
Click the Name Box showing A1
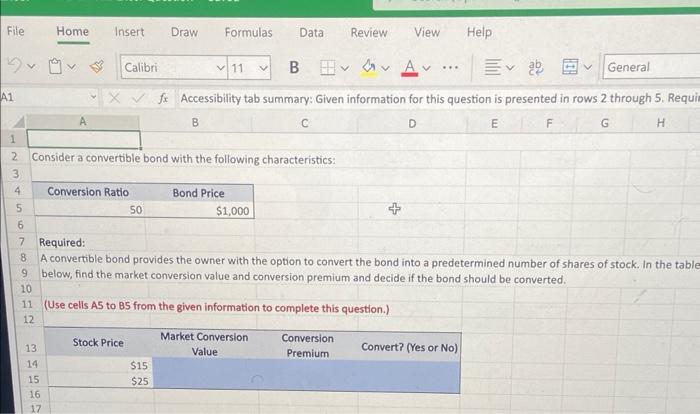45,97
